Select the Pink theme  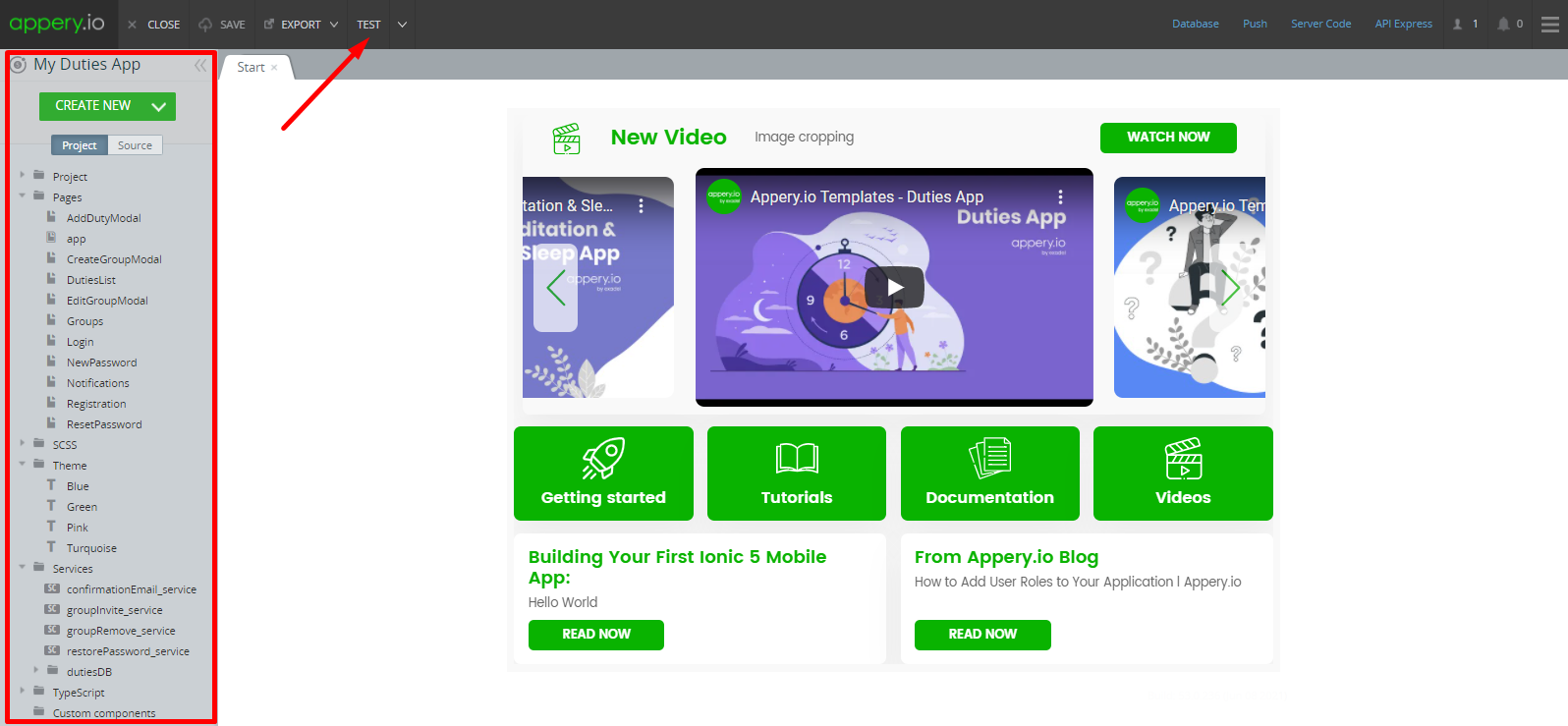click(77, 528)
